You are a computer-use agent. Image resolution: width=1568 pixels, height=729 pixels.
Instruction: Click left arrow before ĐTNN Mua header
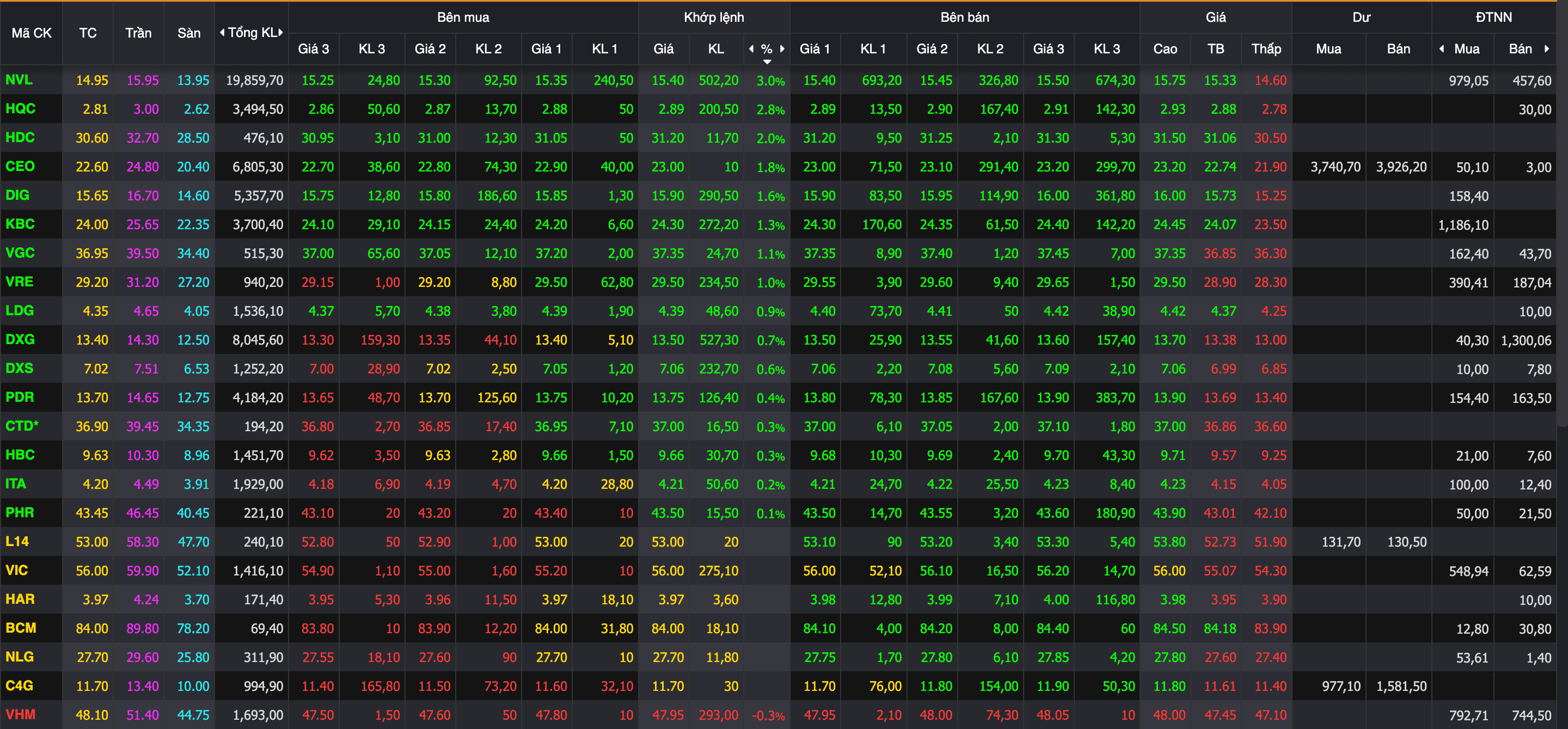coord(1441,48)
